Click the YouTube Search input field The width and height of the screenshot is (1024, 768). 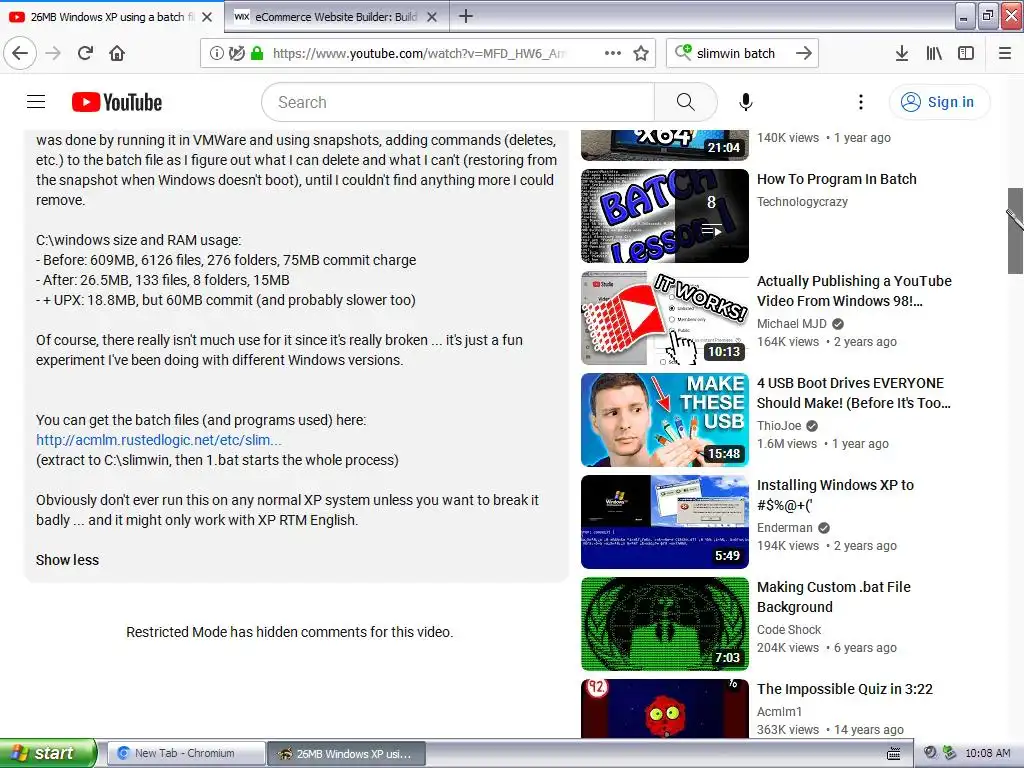click(x=458, y=102)
